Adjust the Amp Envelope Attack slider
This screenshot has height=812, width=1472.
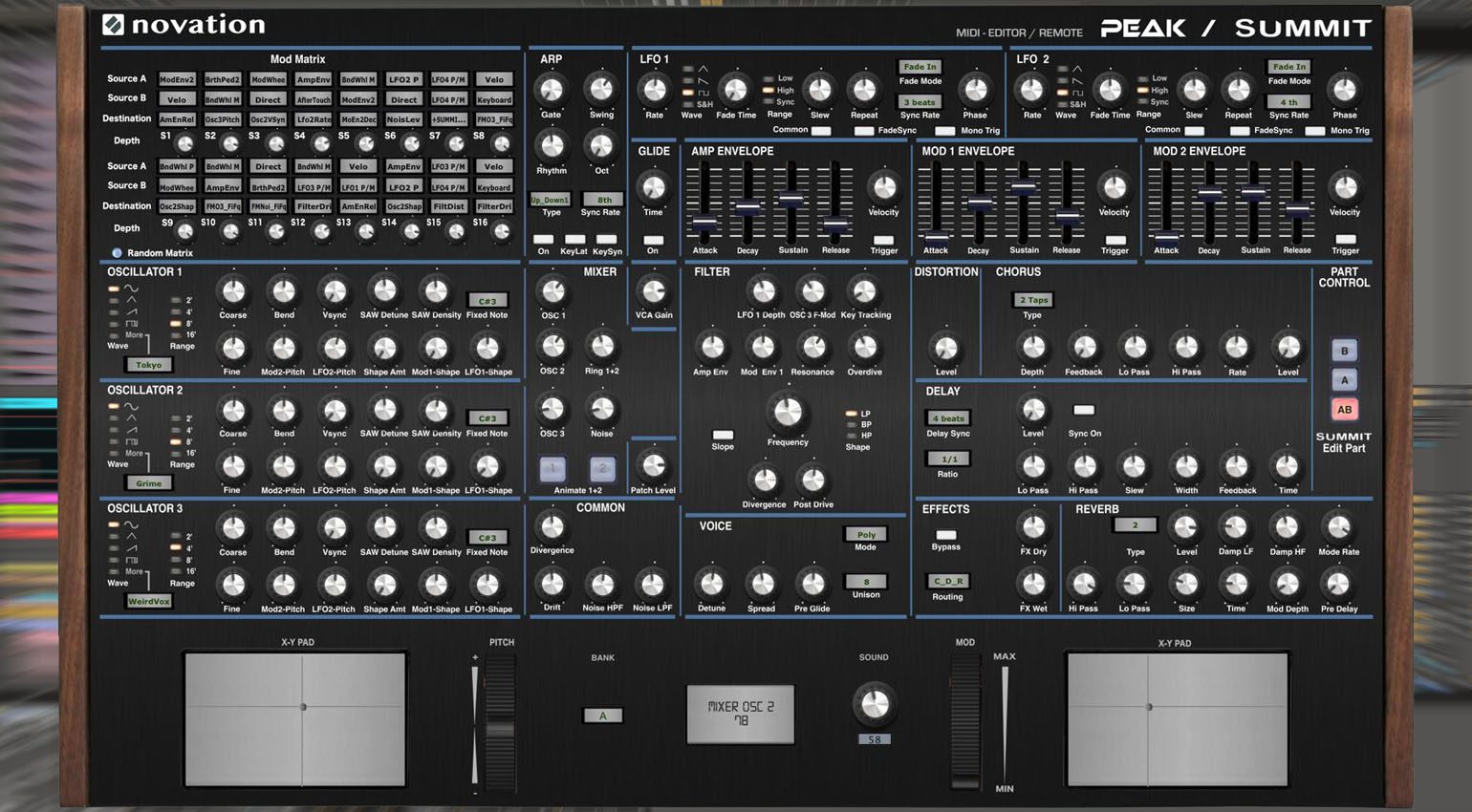pos(704,221)
